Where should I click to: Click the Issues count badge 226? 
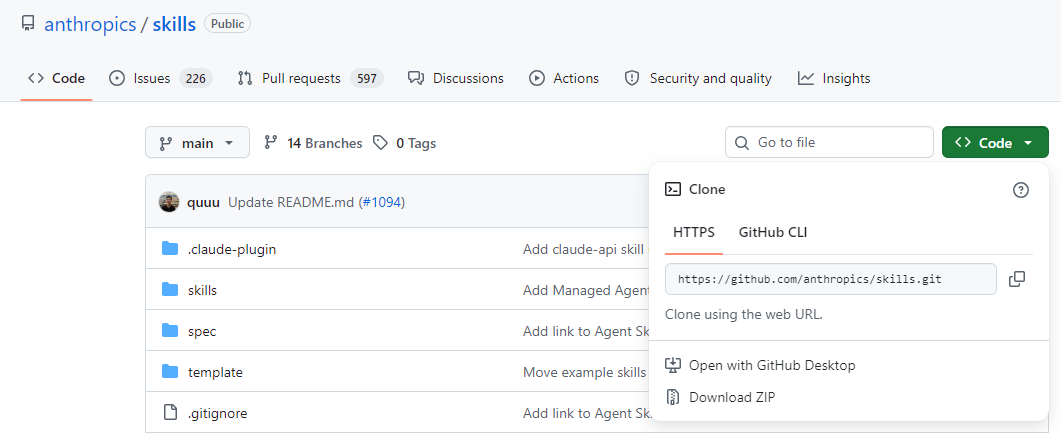pyautogui.click(x=196, y=78)
